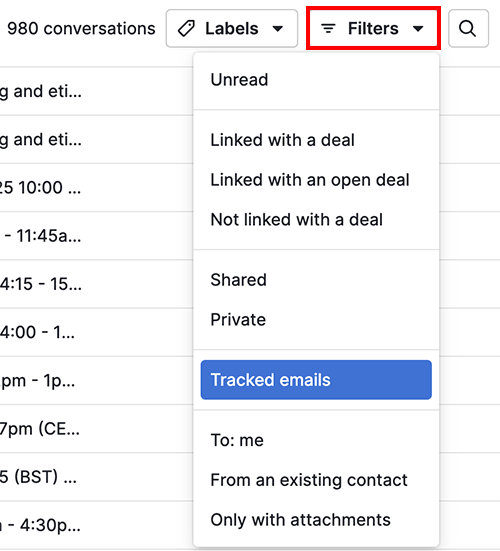500x551 pixels.
Task: Filter From an existing contact
Action: pyautogui.click(x=316, y=480)
